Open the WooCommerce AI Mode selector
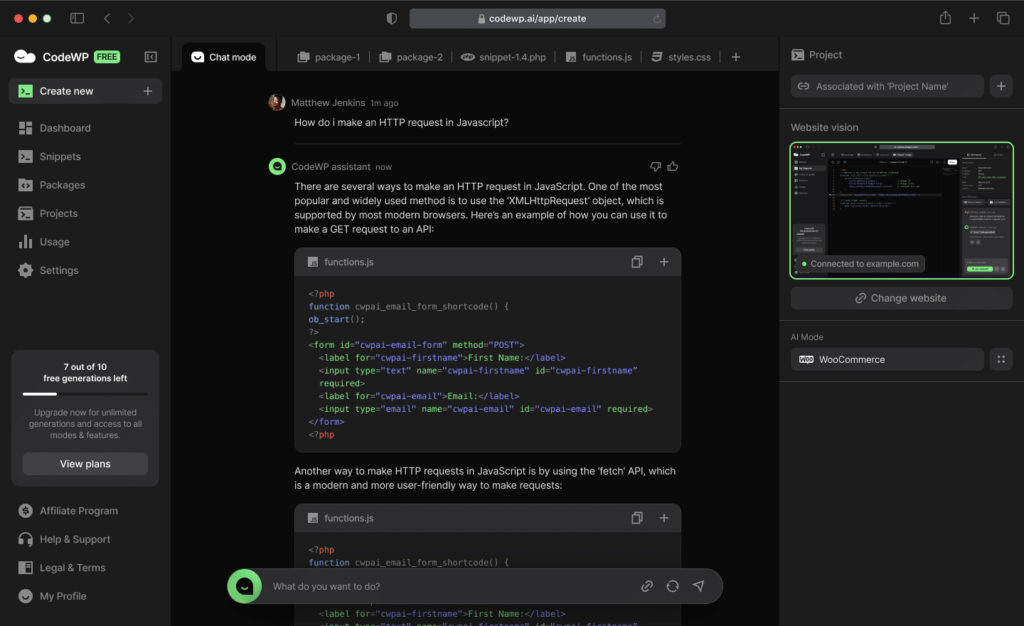The width and height of the screenshot is (1024, 626). coord(886,359)
